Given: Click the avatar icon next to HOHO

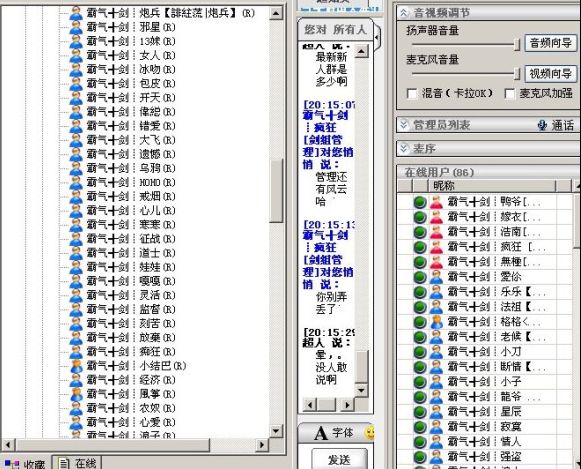Looking at the screenshot, I should click(x=76, y=182).
